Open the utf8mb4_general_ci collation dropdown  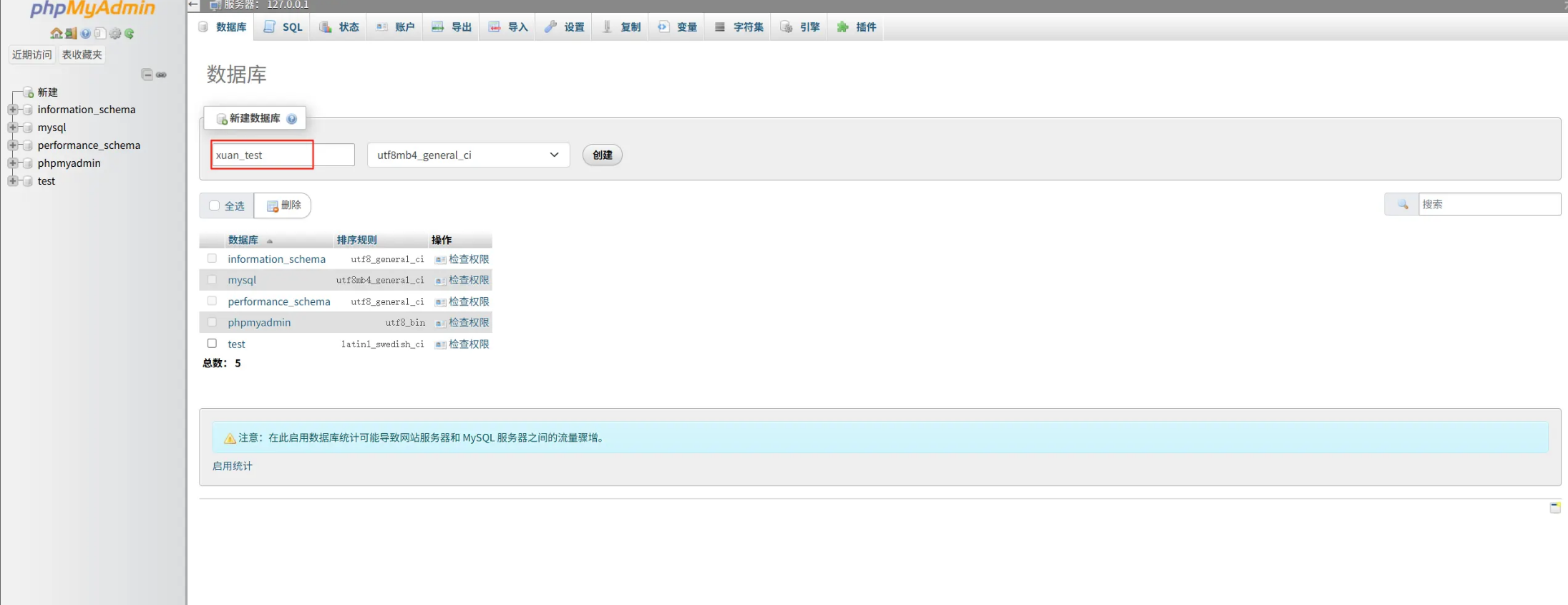tap(468, 155)
